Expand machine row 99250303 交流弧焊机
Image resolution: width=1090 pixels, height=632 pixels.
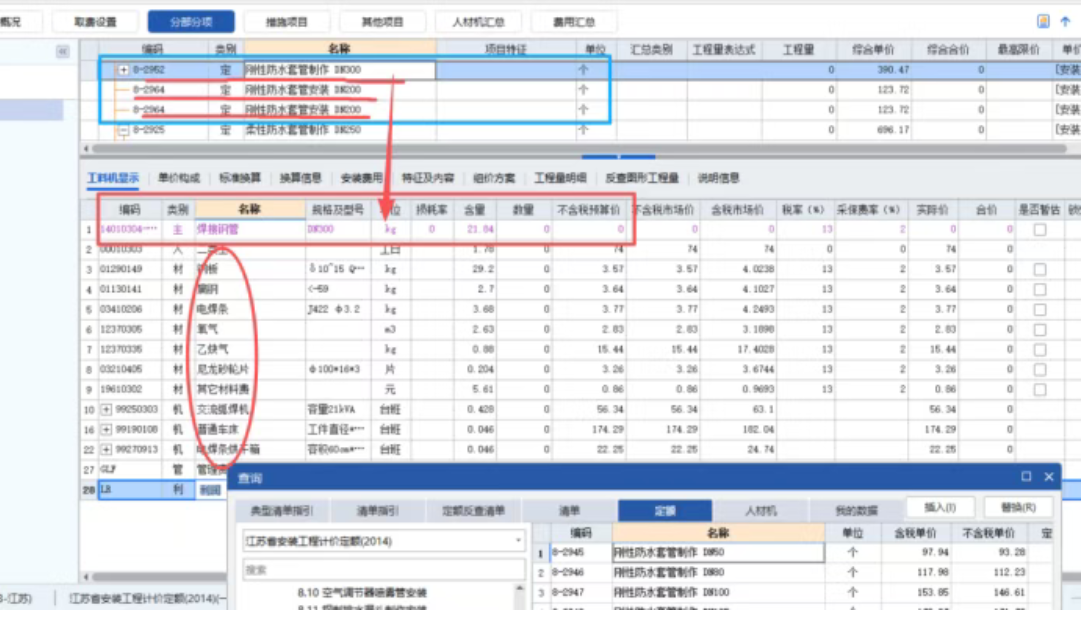(x=106, y=409)
